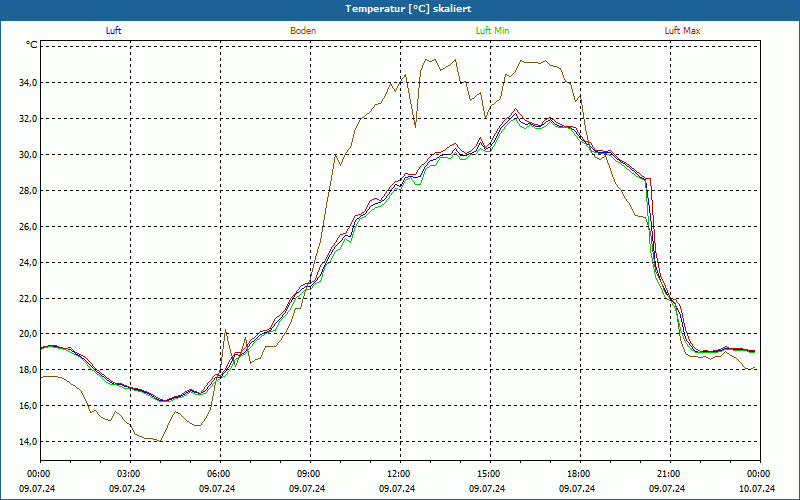800x500 pixels.
Task: Click the °C unit label on axis
Action: coord(32,45)
